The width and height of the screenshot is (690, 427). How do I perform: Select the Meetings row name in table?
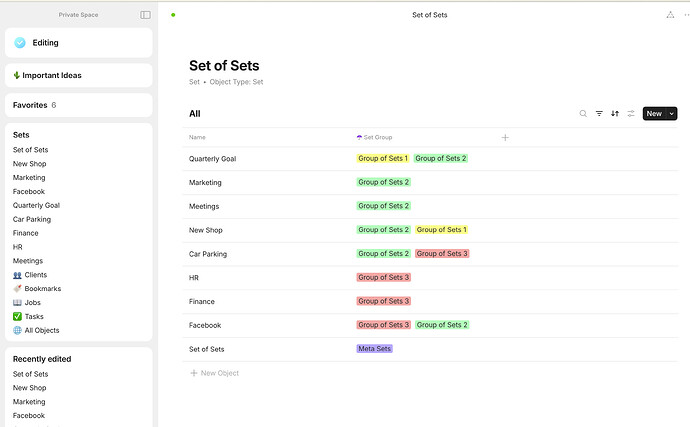(204, 206)
